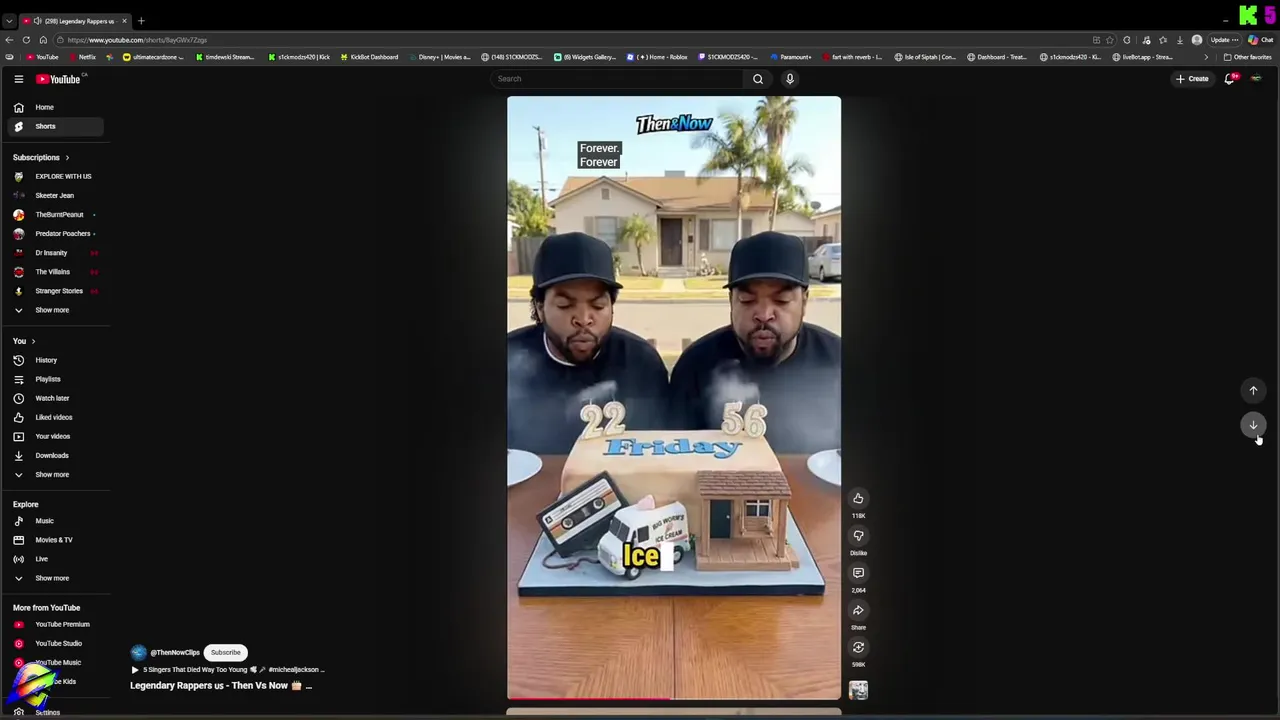Screen dimensions: 1280x720
Task: Select Shorts in the sidebar
Action: (x=56, y=126)
